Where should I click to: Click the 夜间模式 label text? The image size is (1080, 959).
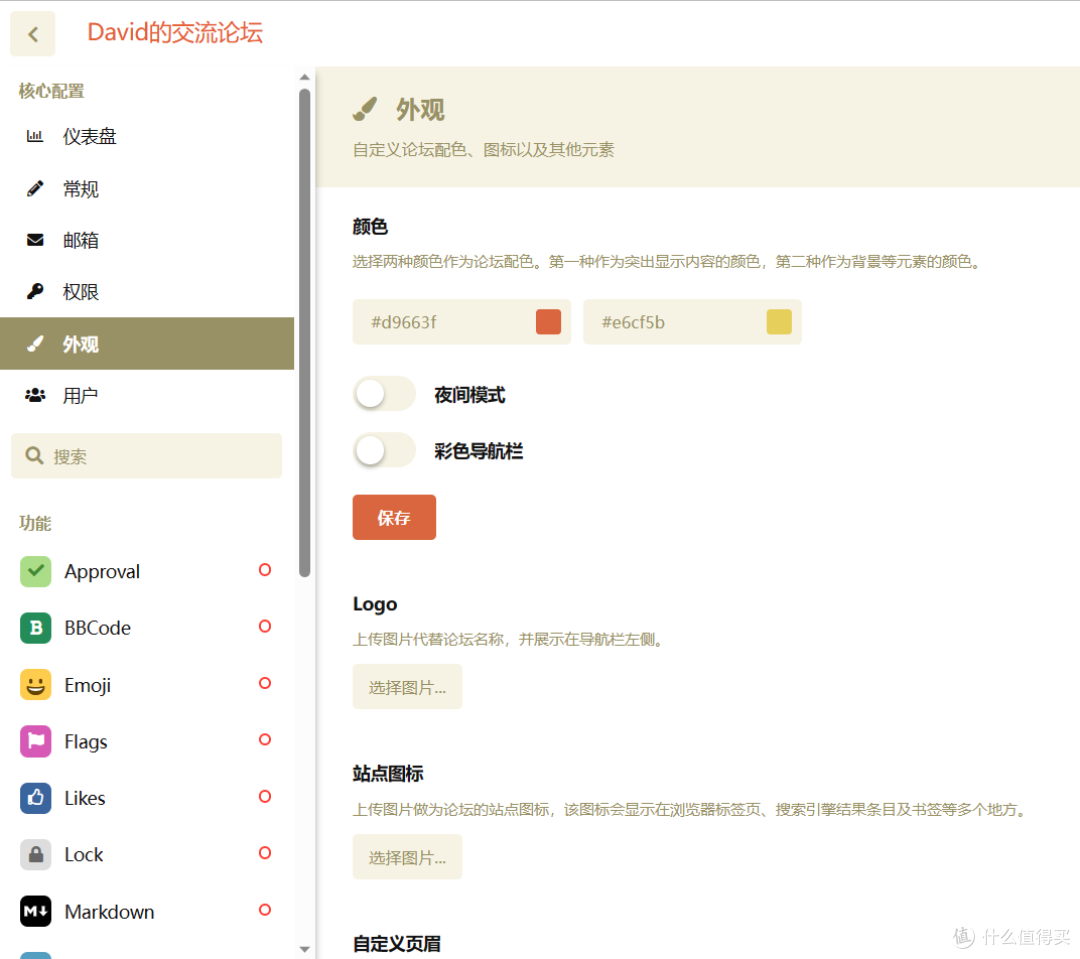[x=470, y=395]
